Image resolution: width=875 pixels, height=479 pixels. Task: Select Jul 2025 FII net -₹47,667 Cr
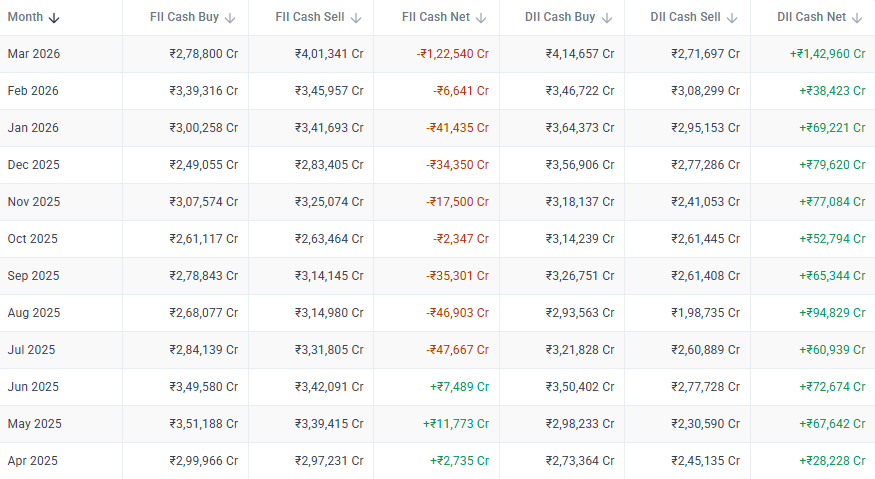click(457, 350)
